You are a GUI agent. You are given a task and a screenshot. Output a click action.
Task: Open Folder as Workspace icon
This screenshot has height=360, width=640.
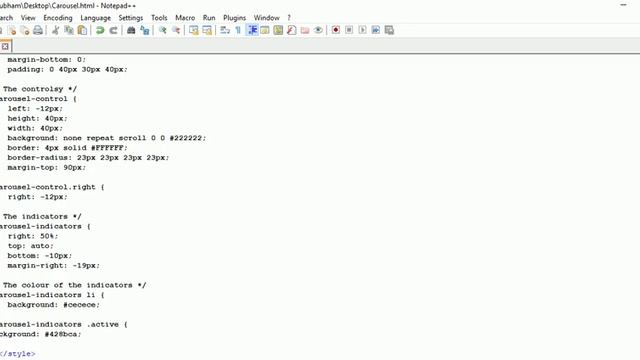pyautogui.click(x=305, y=30)
